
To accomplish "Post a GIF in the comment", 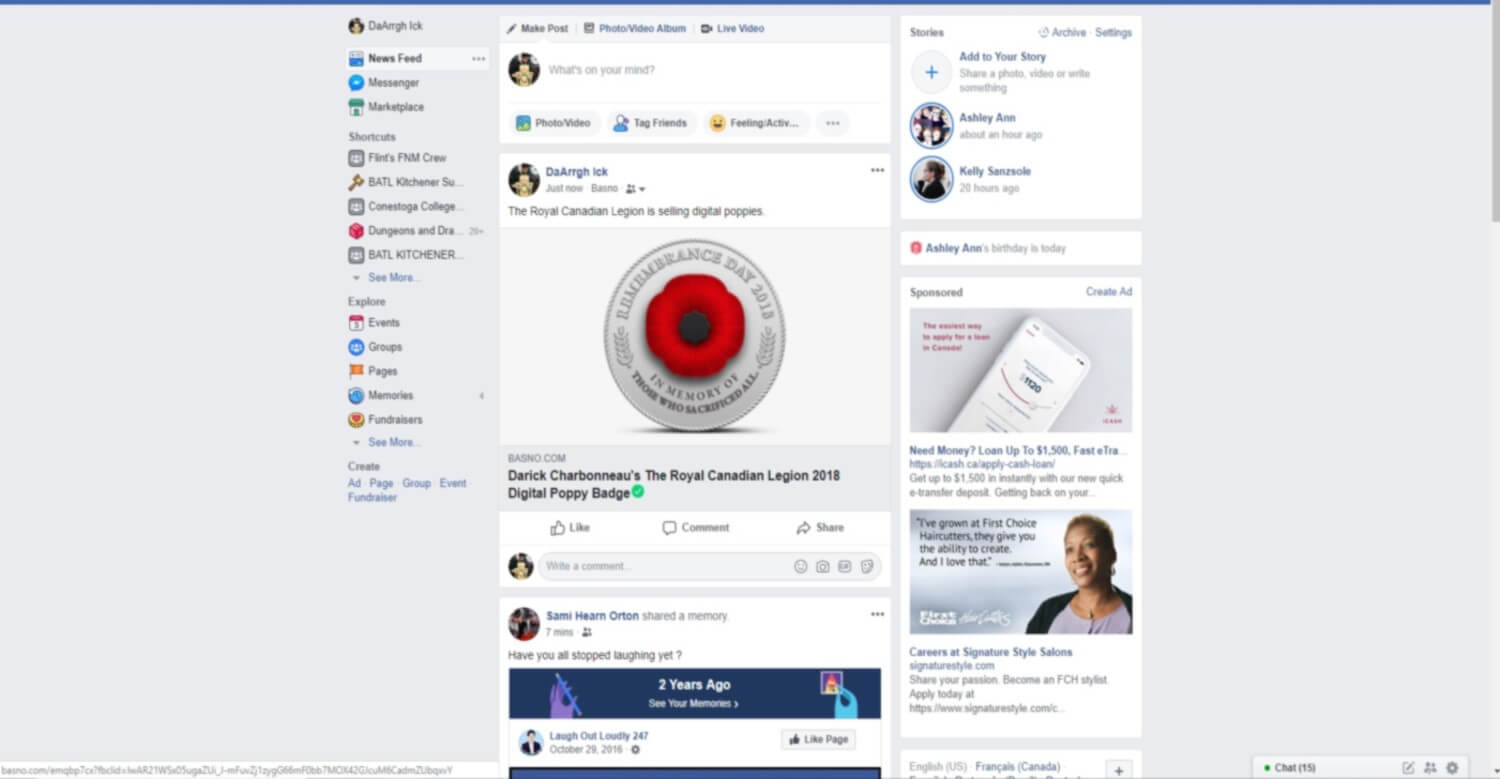I will (844, 566).
